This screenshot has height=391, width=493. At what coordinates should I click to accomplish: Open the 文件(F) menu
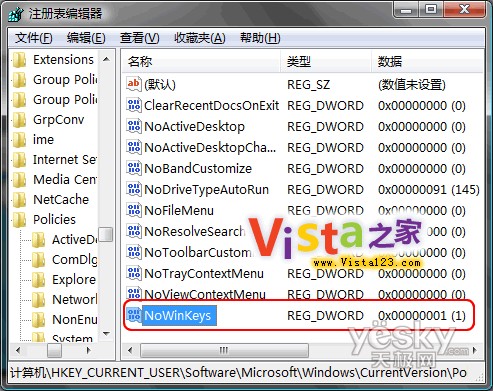click(34, 38)
